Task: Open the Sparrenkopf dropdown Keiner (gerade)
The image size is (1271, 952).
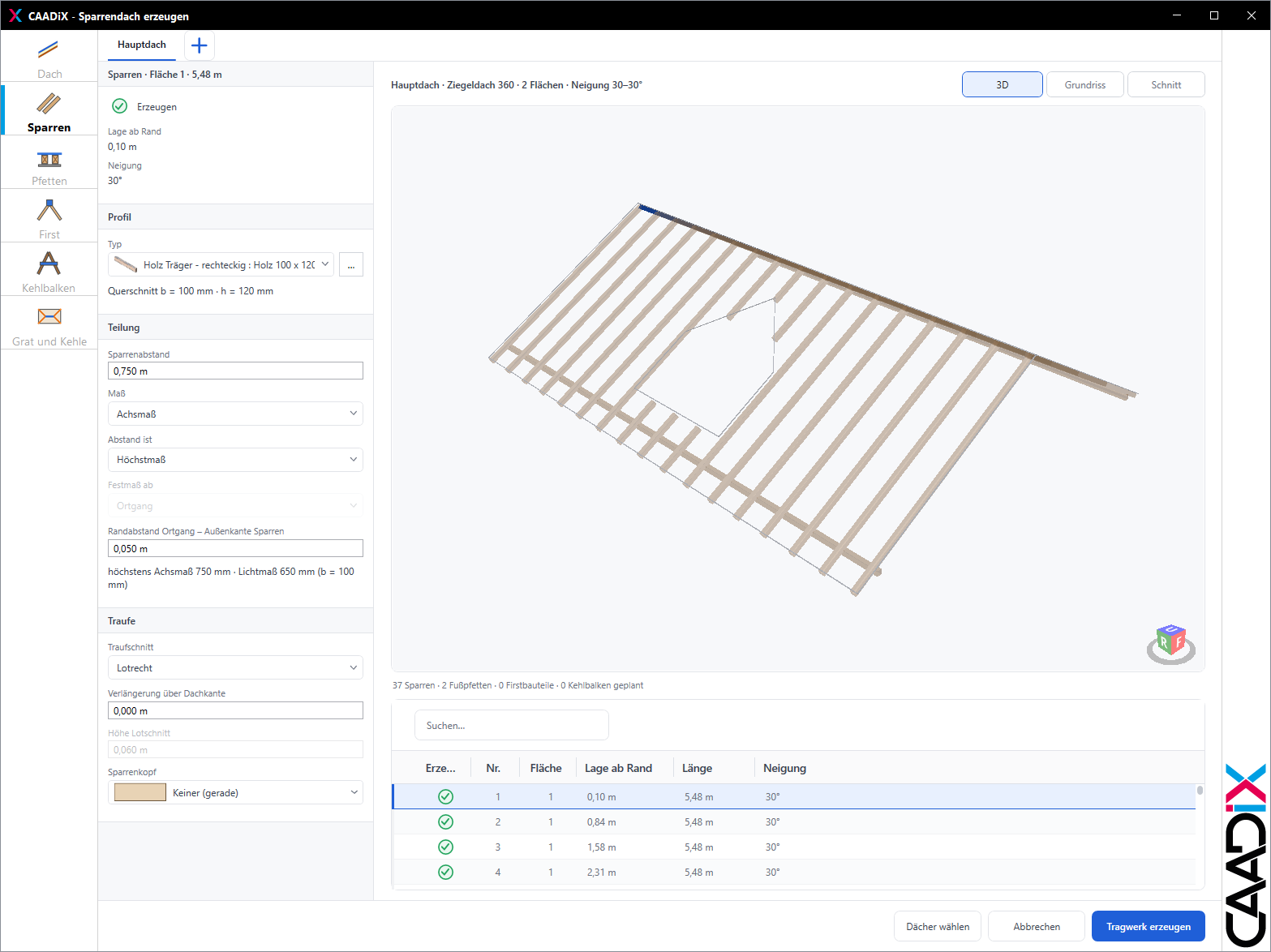Action: [235, 792]
